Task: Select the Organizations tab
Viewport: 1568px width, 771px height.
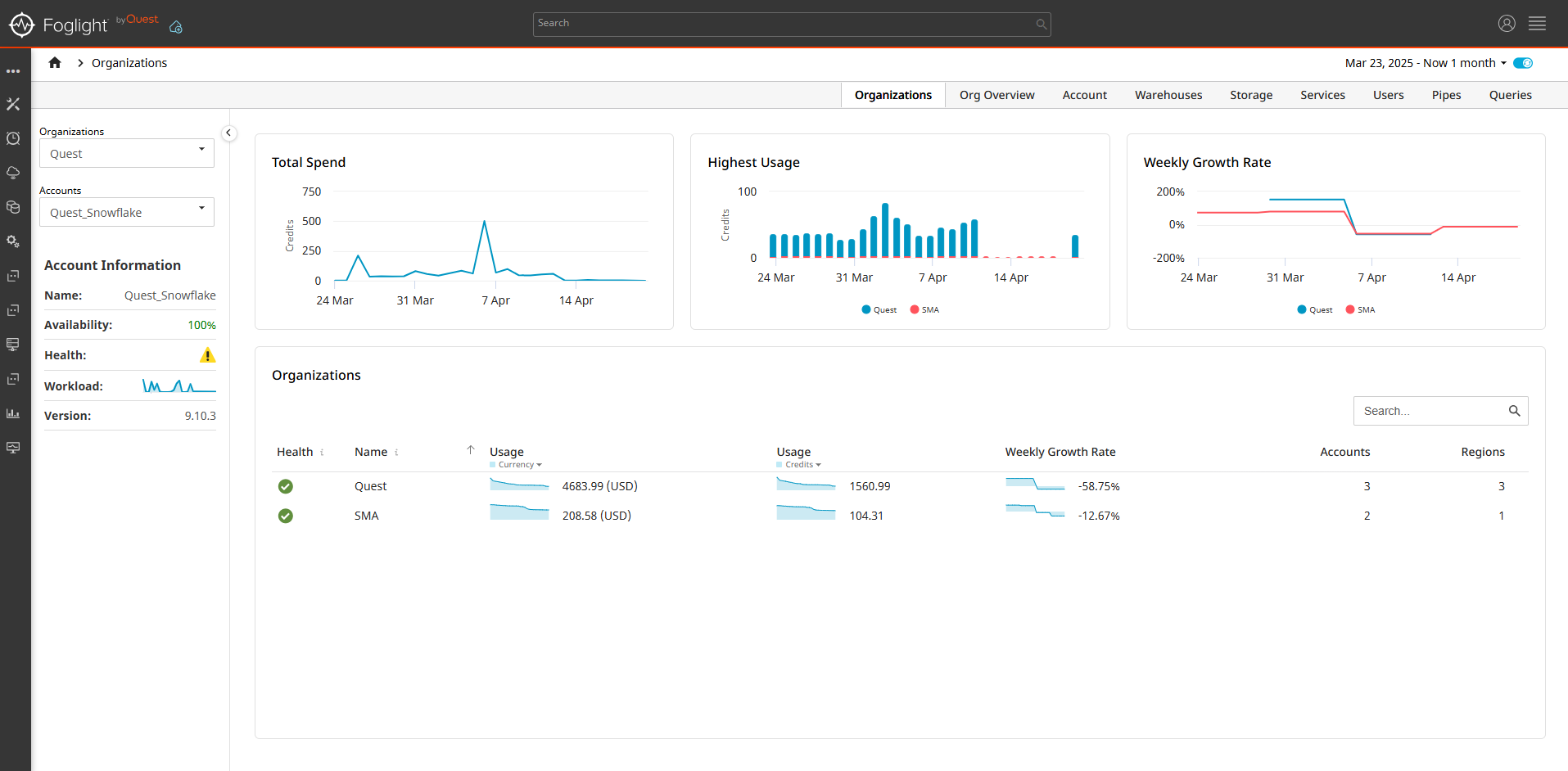Action: click(893, 95)
